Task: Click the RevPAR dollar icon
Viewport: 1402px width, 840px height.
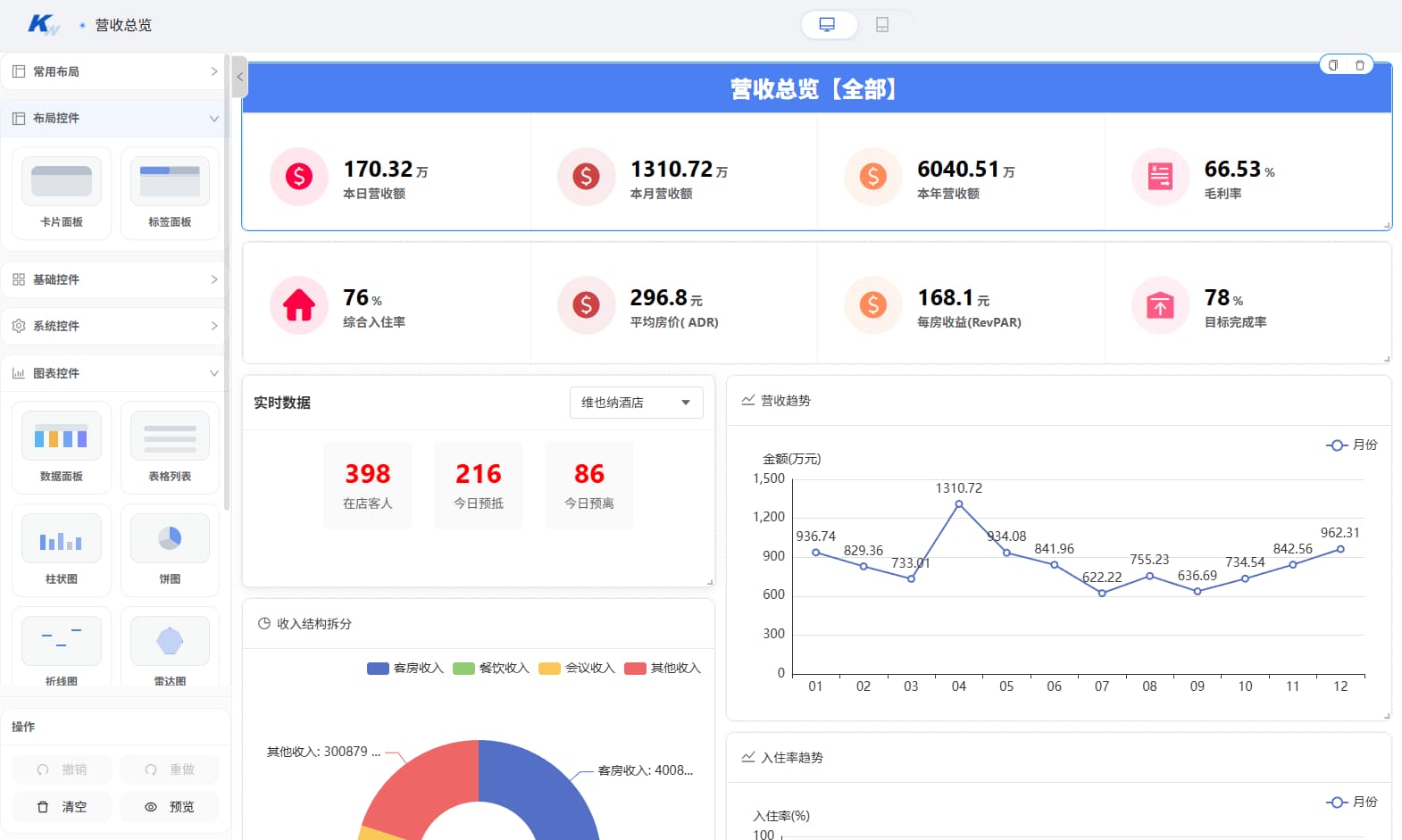Action: pos(873,305)
